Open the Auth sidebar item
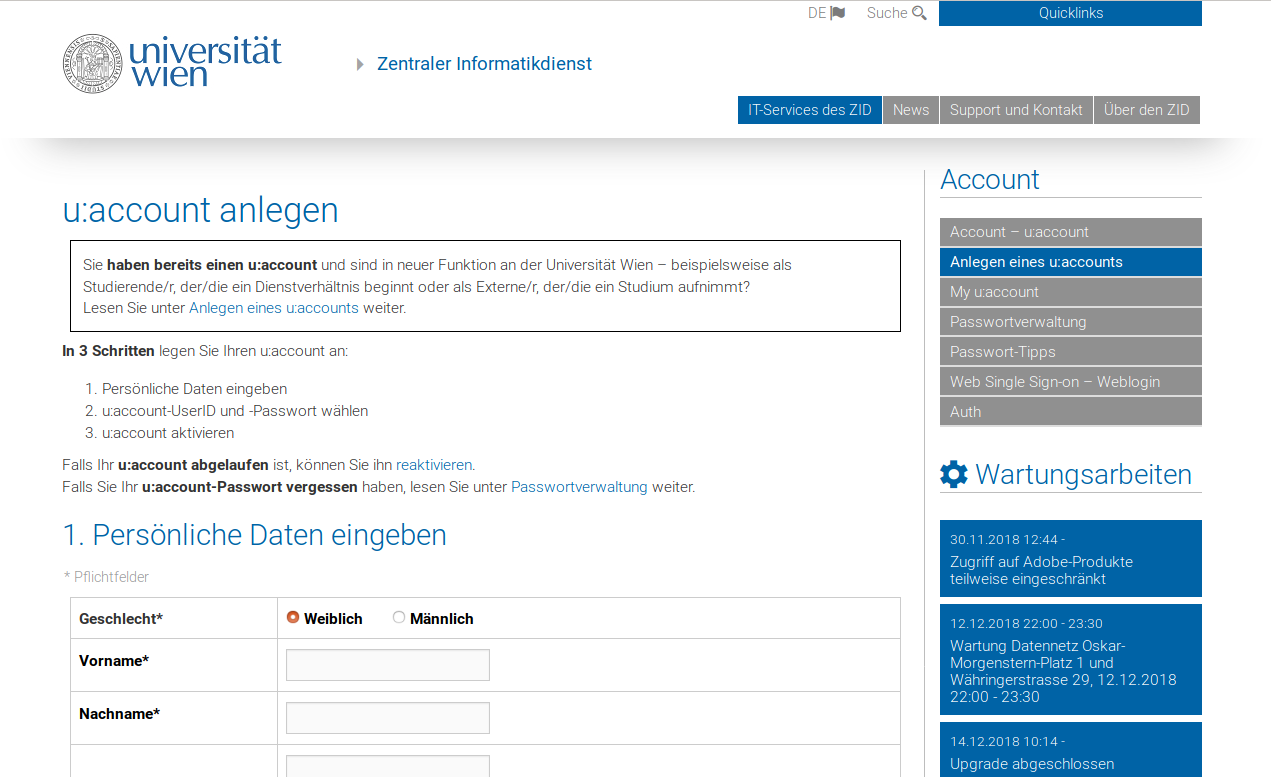Viewport: 1271px width, 777px height. pyautogui.click(x=1071, y=412)
